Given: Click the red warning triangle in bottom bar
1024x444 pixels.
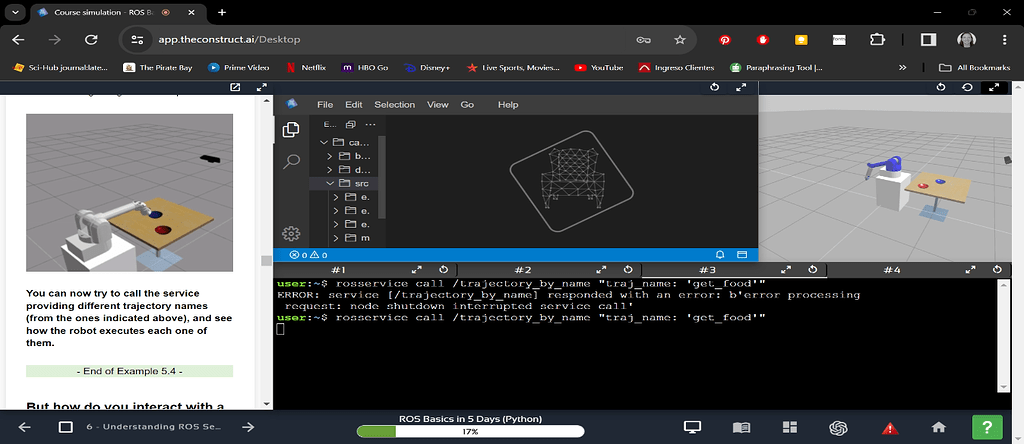Looking at the screenshot, I should pos(889,427).
